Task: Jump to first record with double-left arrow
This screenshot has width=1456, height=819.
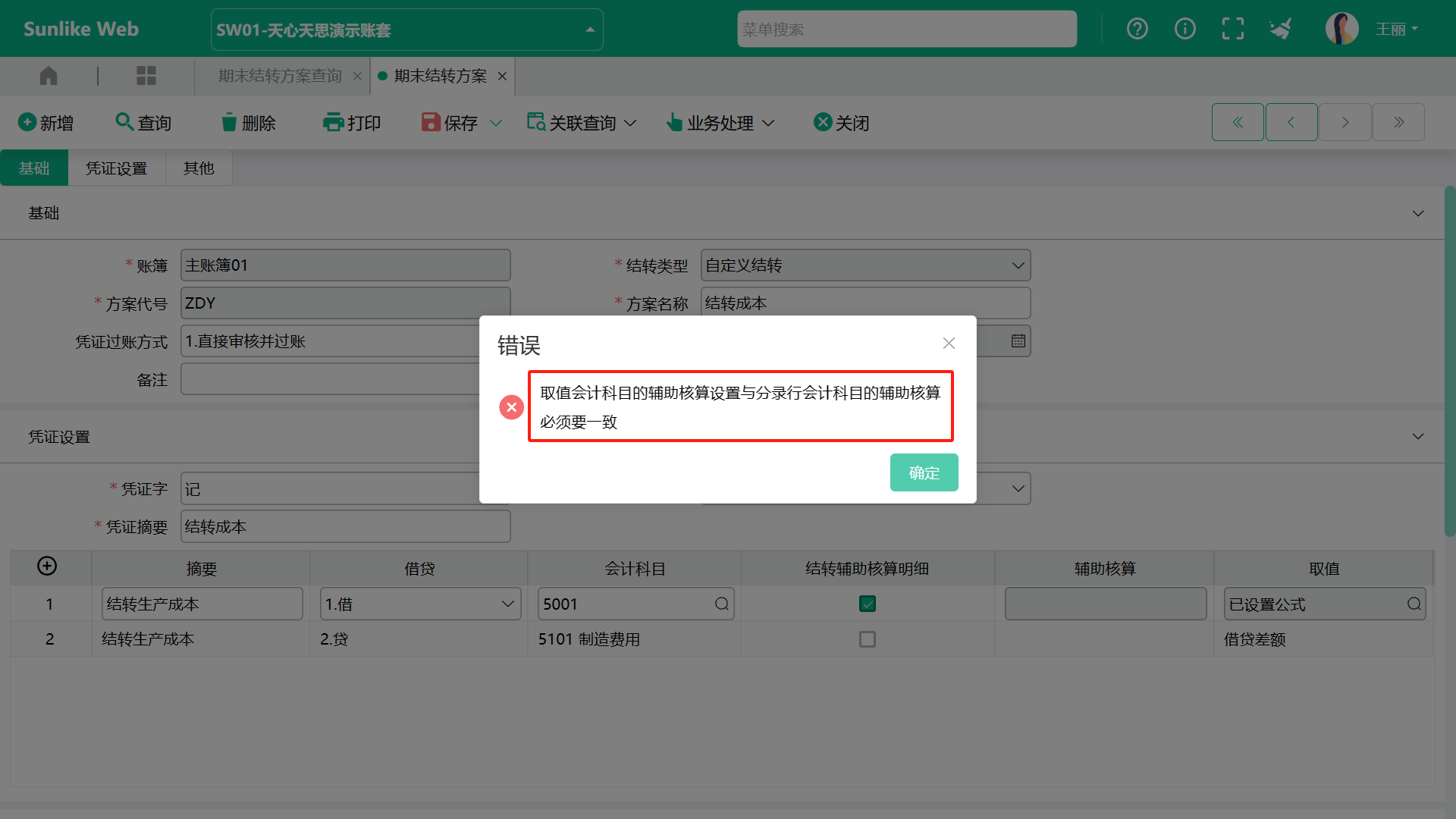Action: coord(1238,122)
